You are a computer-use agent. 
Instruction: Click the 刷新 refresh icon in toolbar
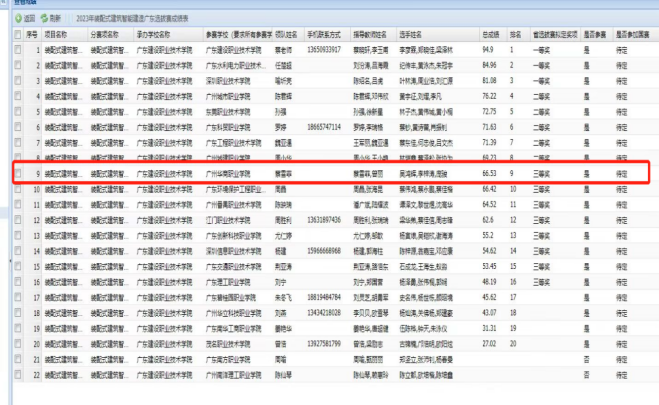coord(45,18)
